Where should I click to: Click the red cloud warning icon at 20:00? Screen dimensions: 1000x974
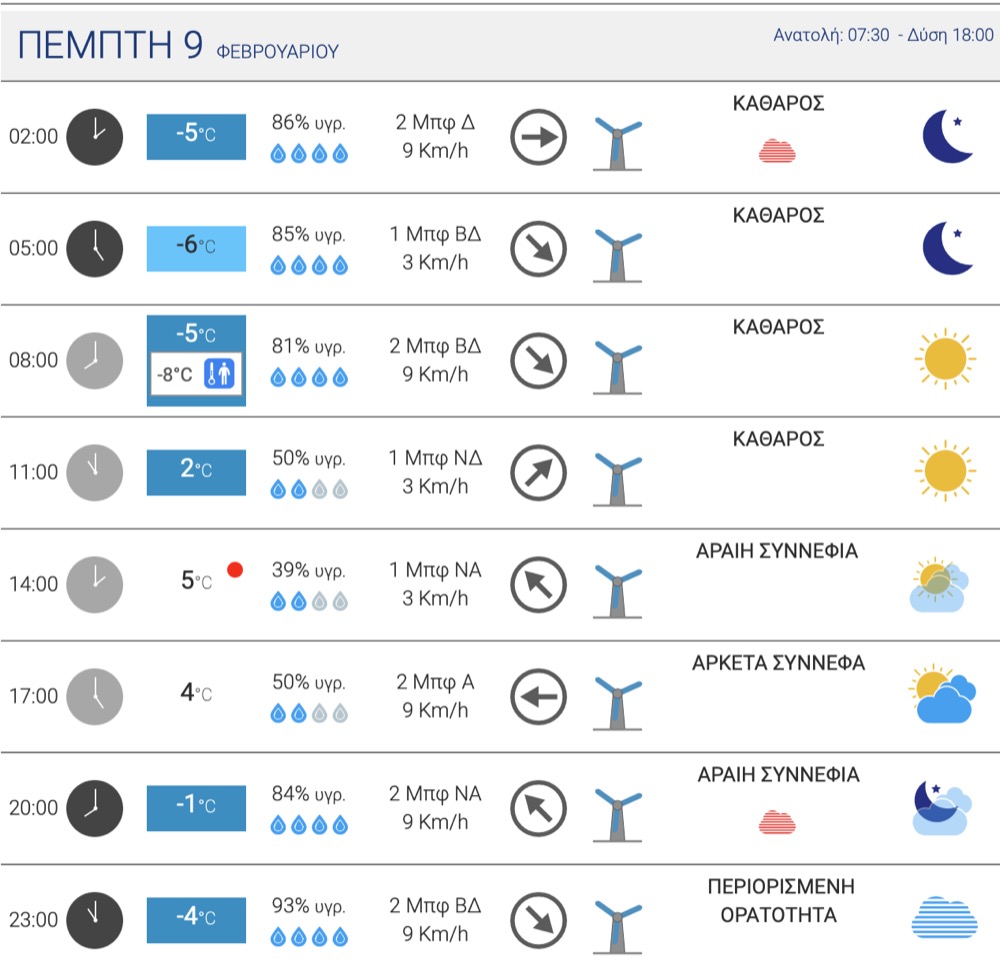777,822
